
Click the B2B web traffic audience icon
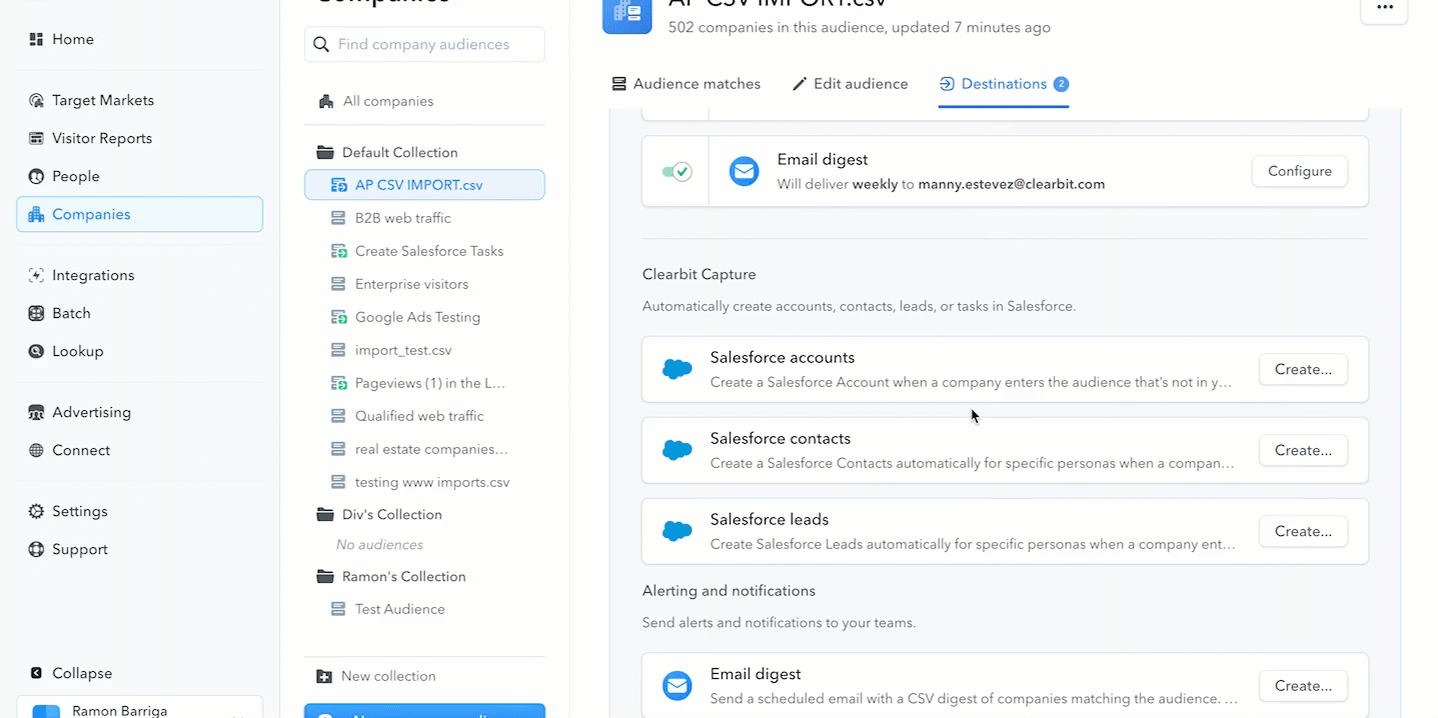pos(338,218)
